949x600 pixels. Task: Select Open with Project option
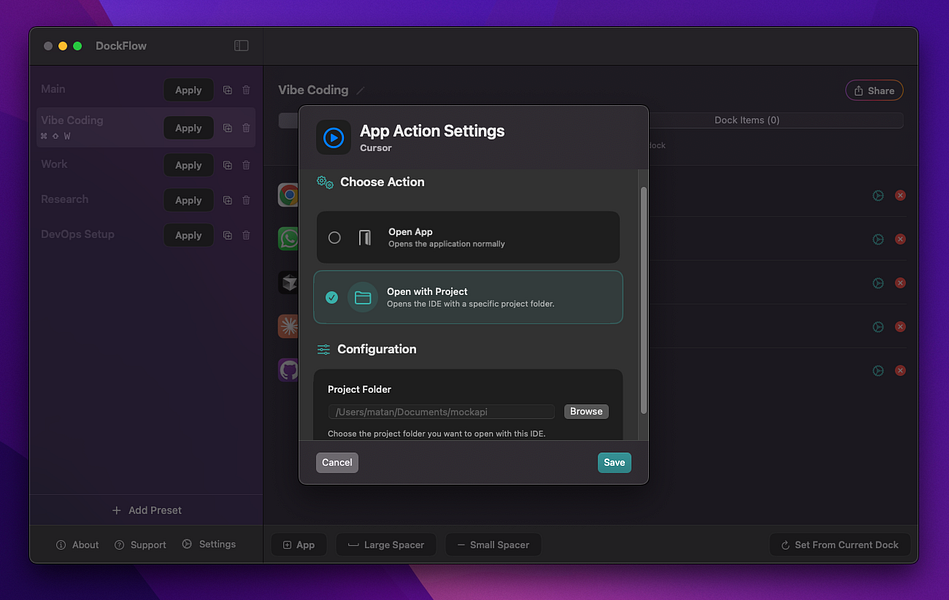coord(468,297)
